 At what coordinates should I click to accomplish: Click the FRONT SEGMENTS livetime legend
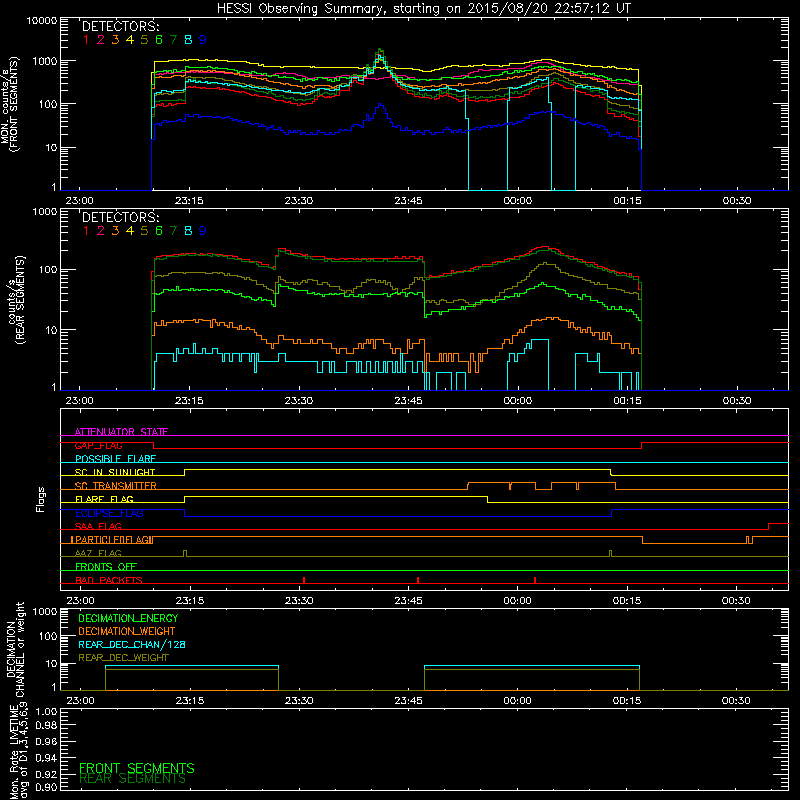137,768
